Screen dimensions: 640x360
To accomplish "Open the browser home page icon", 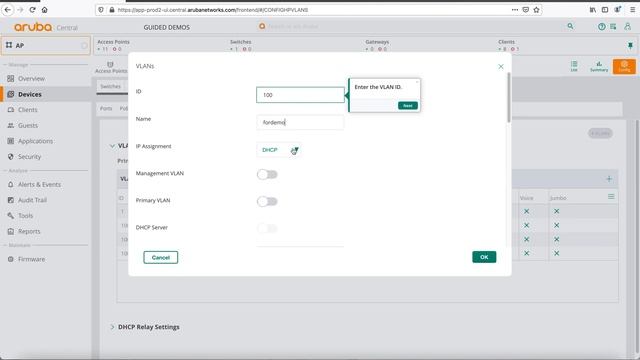I will [44, 10].
